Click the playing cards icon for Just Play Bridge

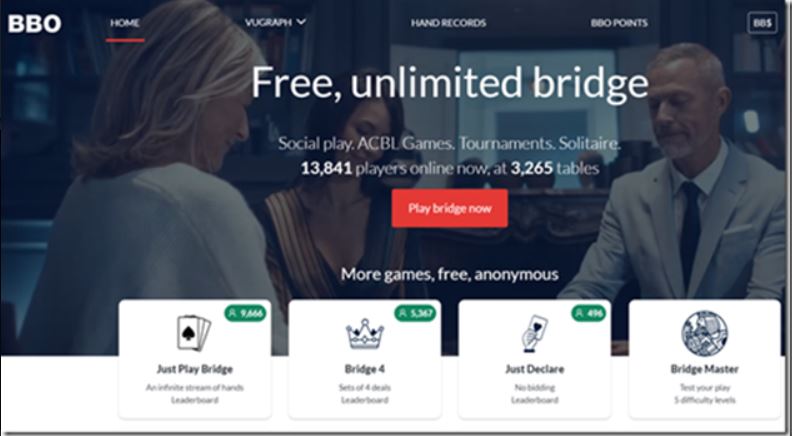coord(194,333)
